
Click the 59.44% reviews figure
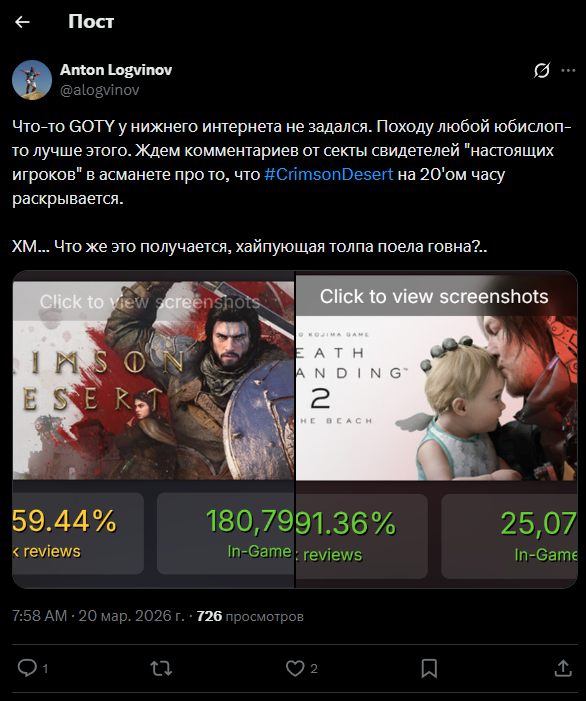click(65, 521)
